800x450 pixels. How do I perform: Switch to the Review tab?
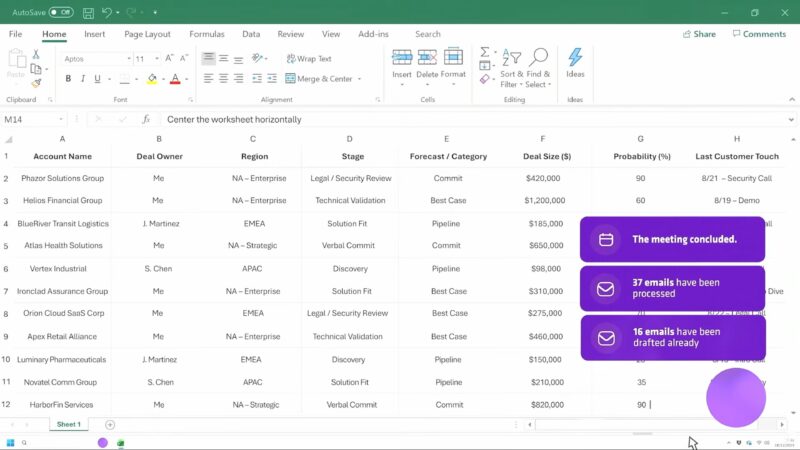click(291, 34)
